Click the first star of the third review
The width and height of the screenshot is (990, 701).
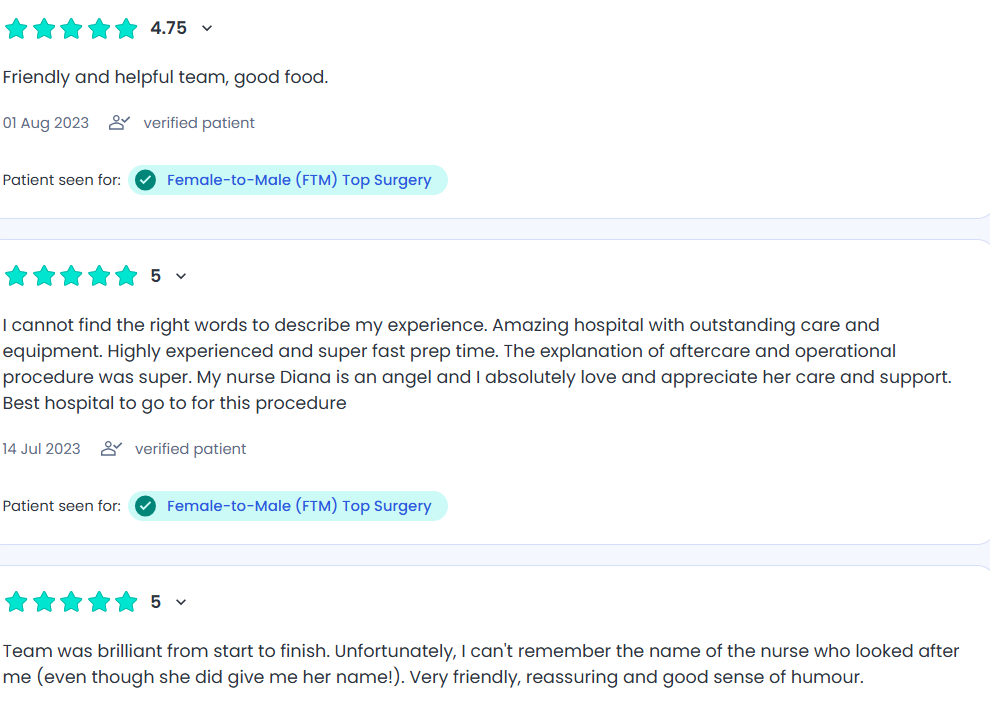pos(16,602)
